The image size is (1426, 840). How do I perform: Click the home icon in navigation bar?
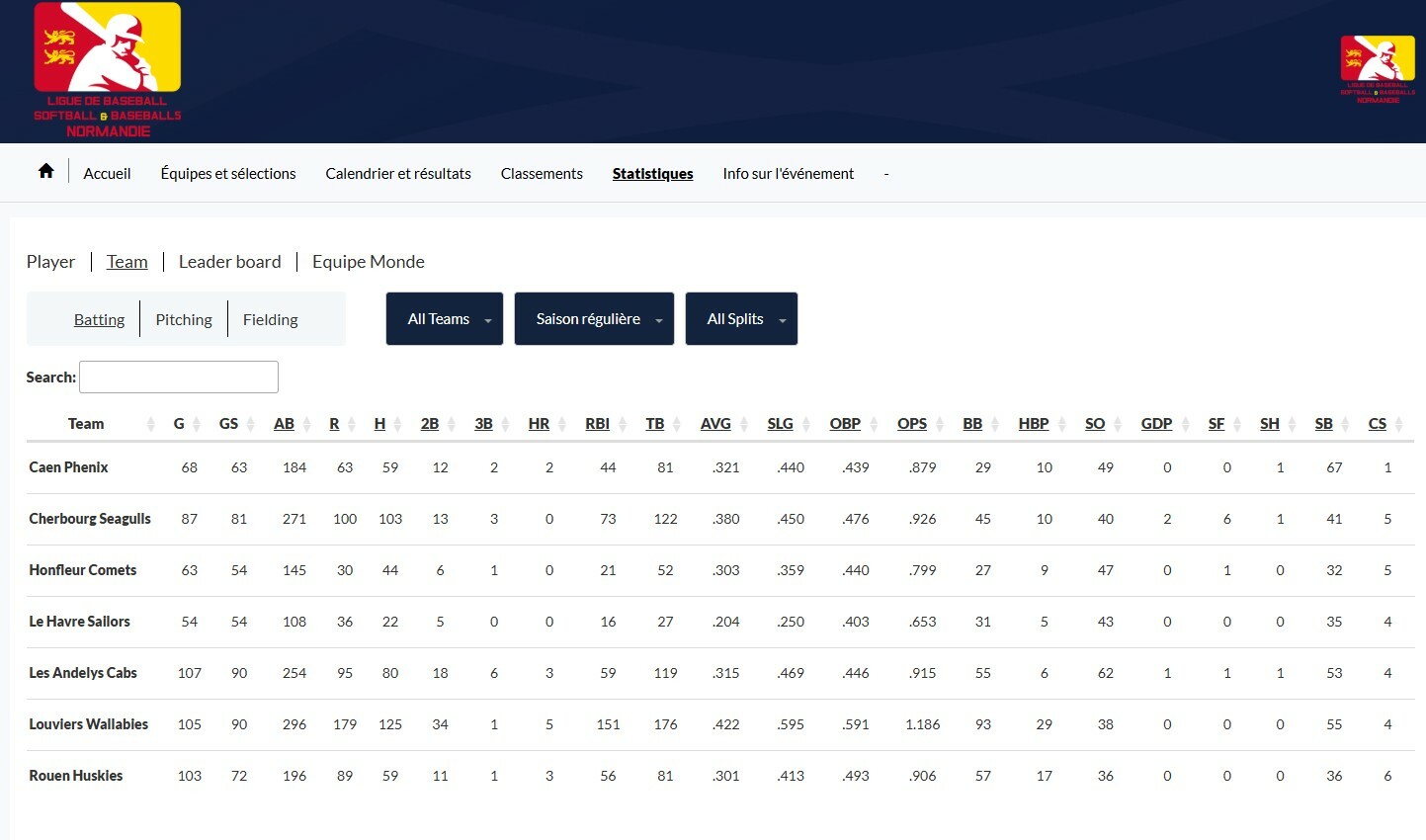click(45, 172)
